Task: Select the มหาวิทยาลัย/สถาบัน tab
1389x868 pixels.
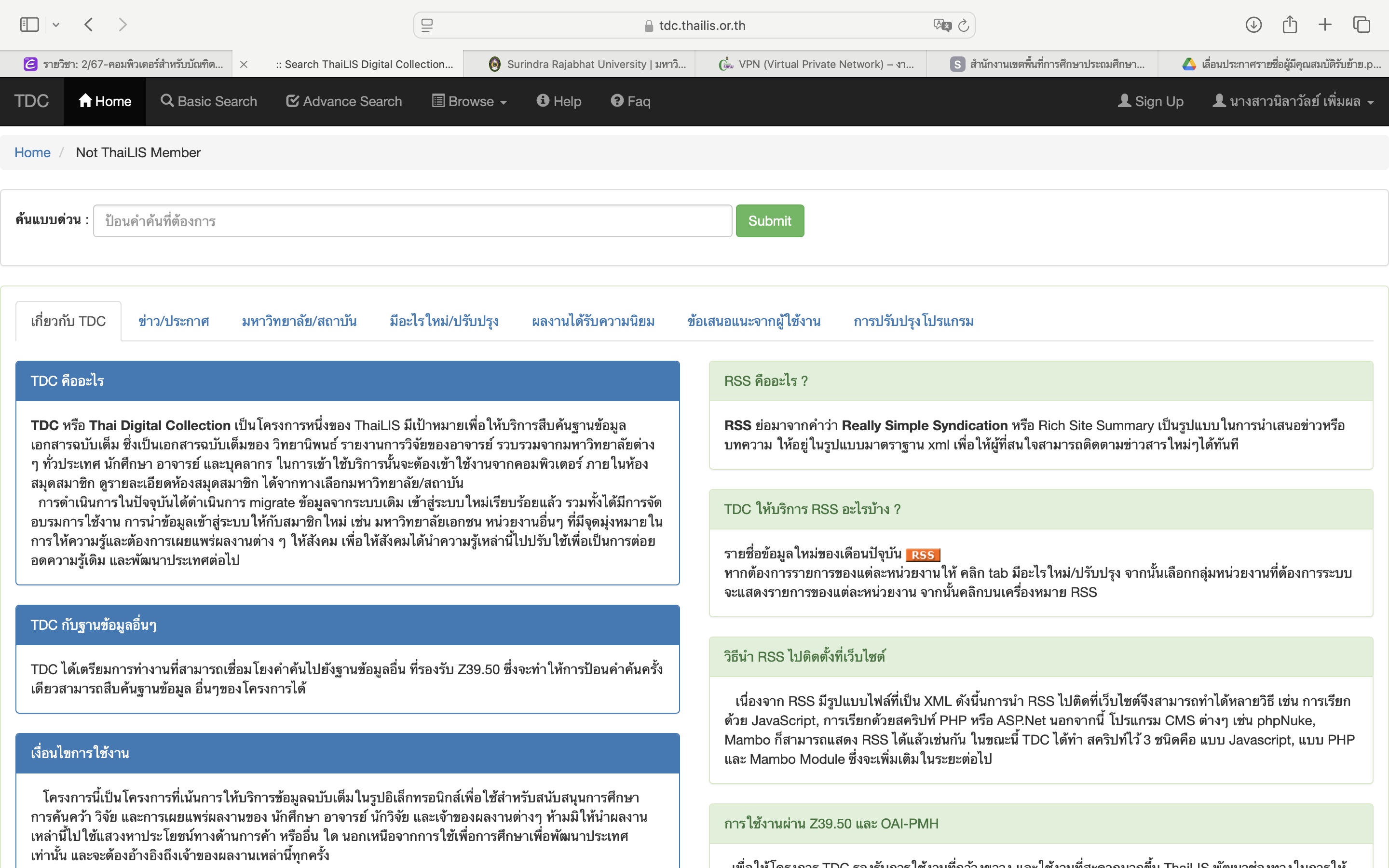Action: tap(299, 322)
